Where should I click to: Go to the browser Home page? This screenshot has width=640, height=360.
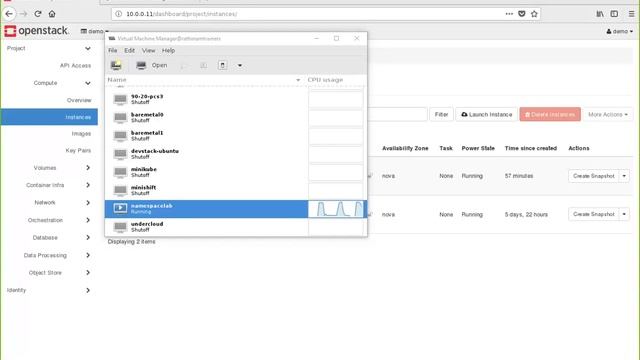point(52,14)
